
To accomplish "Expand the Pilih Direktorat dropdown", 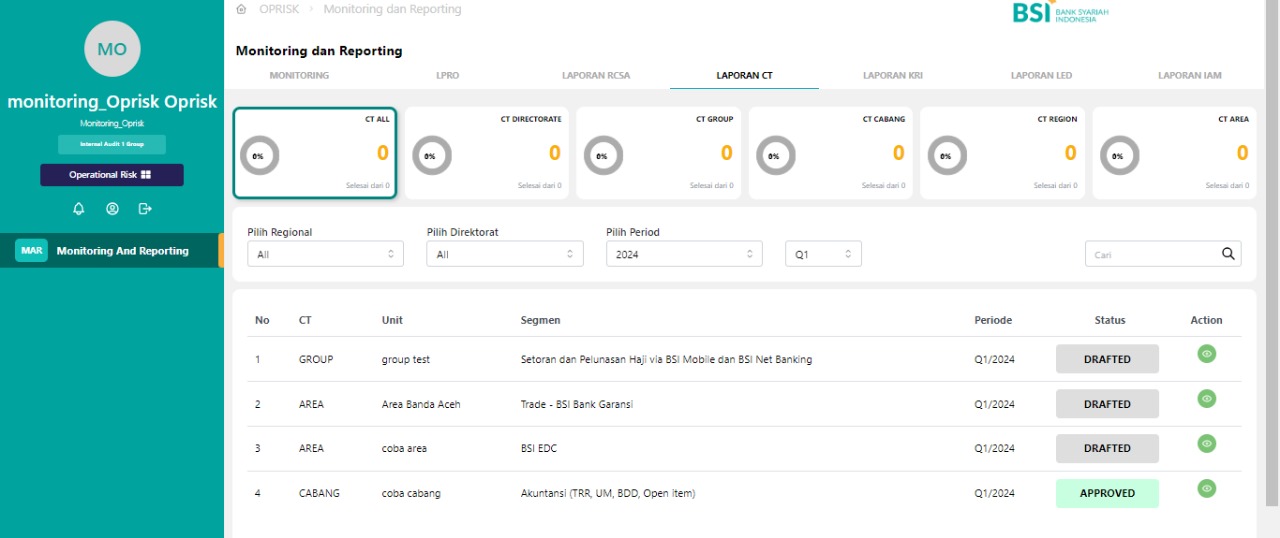I will point(505,254).
